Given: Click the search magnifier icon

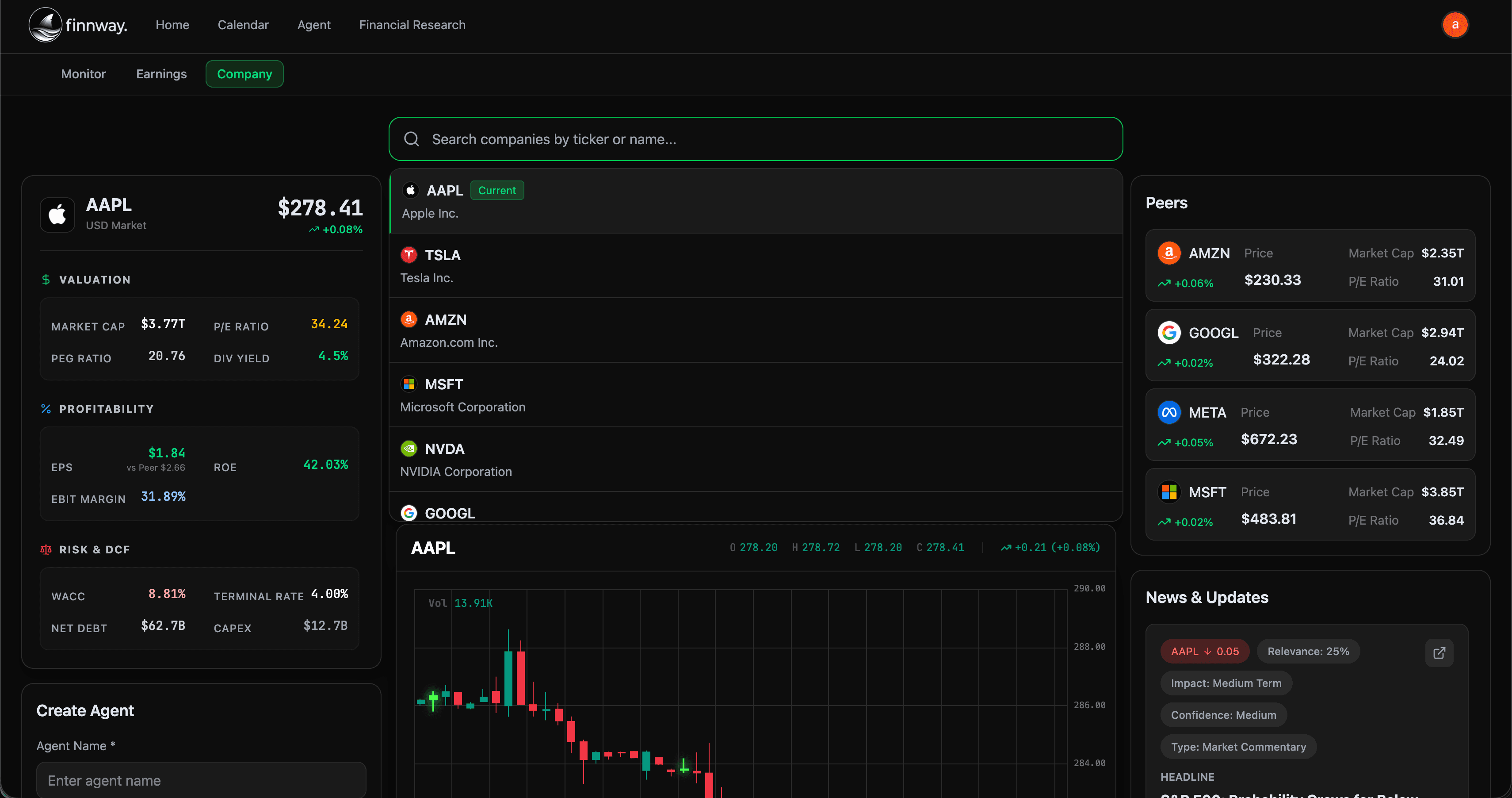Looking at the screenshot, I should 412,139.
